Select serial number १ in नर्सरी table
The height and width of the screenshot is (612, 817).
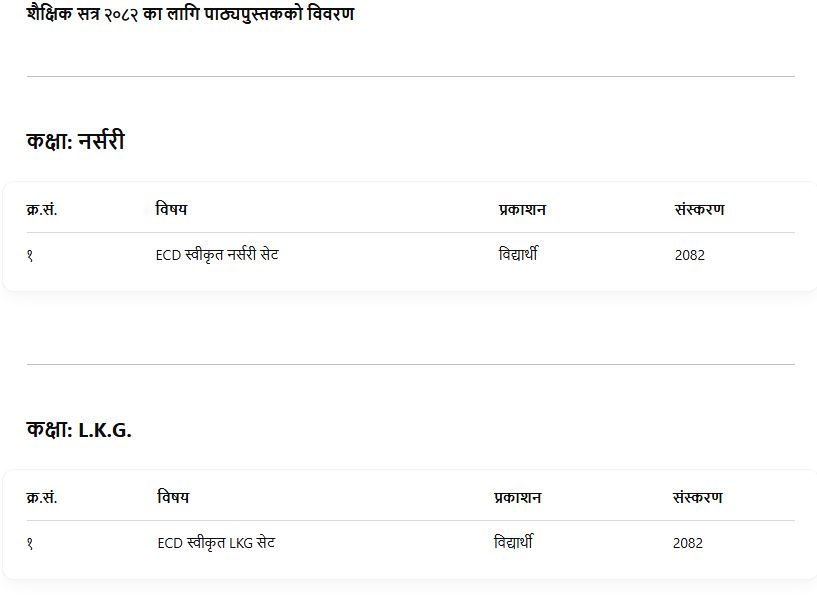click(x=30, y=255)
